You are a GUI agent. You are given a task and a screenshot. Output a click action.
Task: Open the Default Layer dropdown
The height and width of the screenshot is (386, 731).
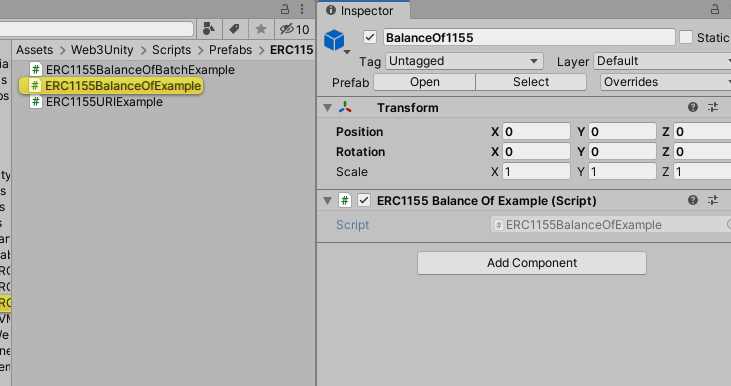point(662,61)
